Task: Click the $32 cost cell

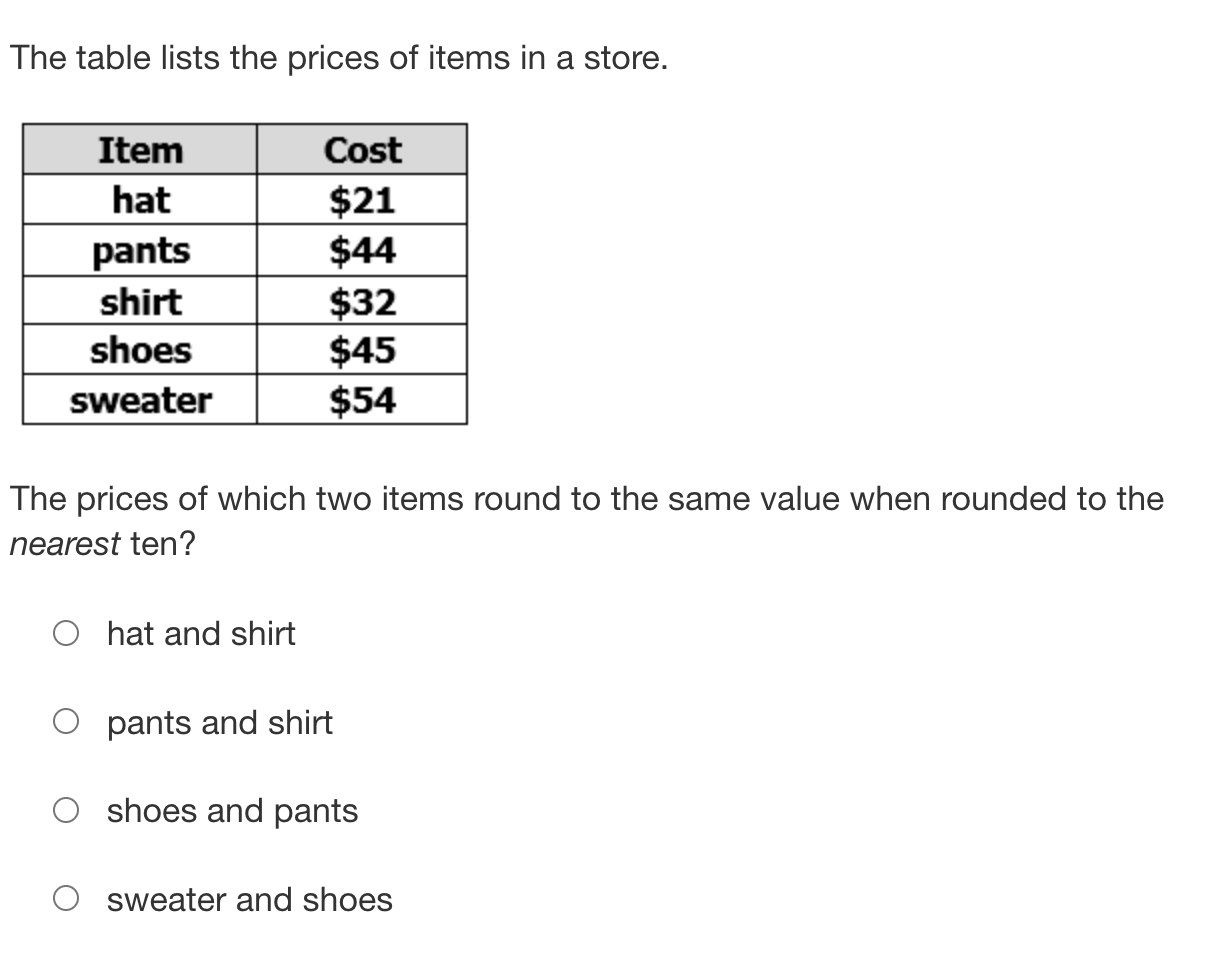Action: pos(362,301)
